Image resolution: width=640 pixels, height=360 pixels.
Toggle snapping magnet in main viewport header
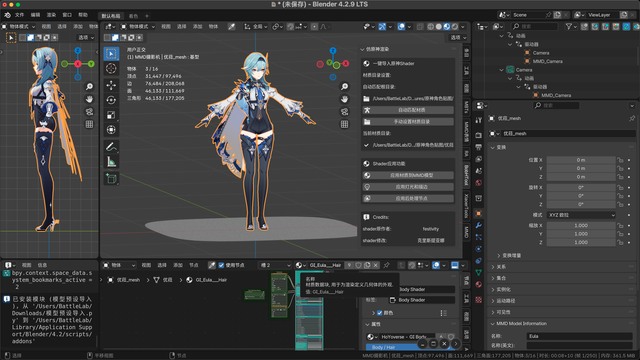pyautogui.click(x=290, y=27)
